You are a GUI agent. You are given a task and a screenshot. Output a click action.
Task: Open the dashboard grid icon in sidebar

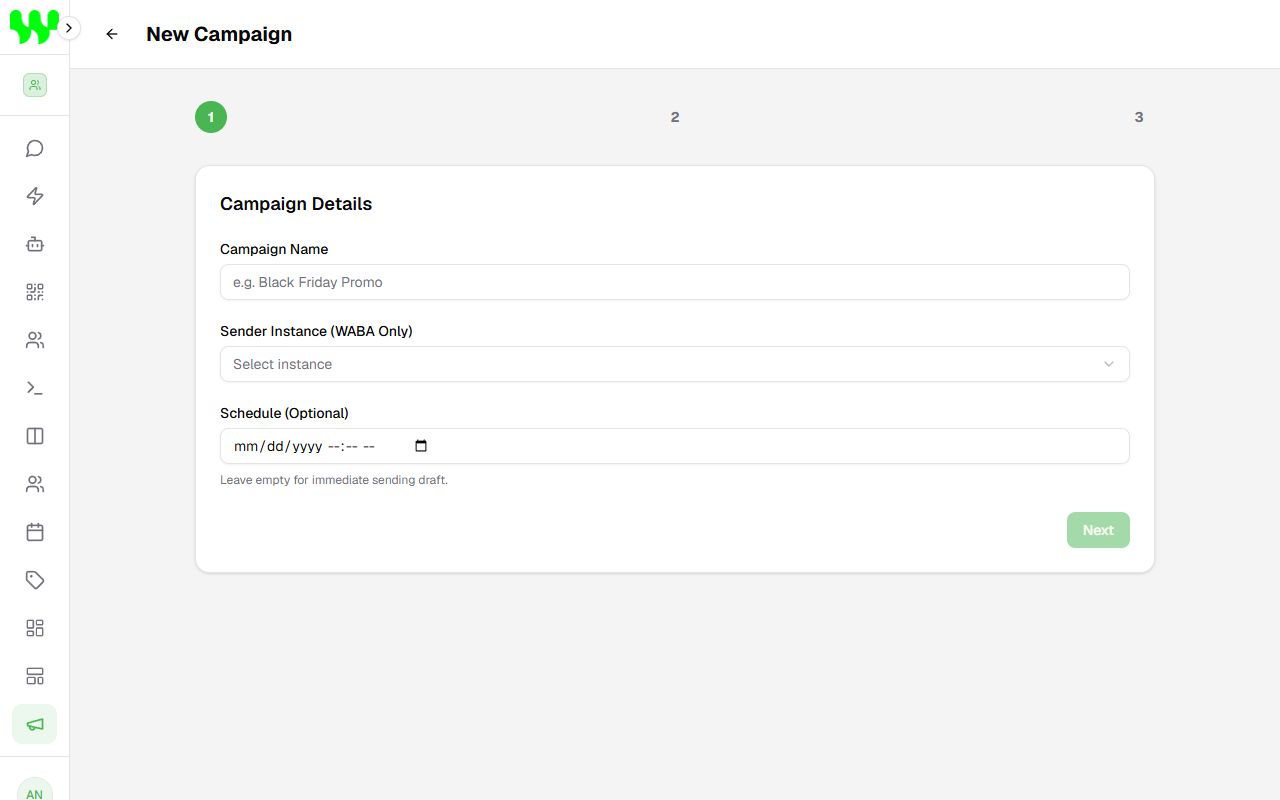click(x=35, y=628)
